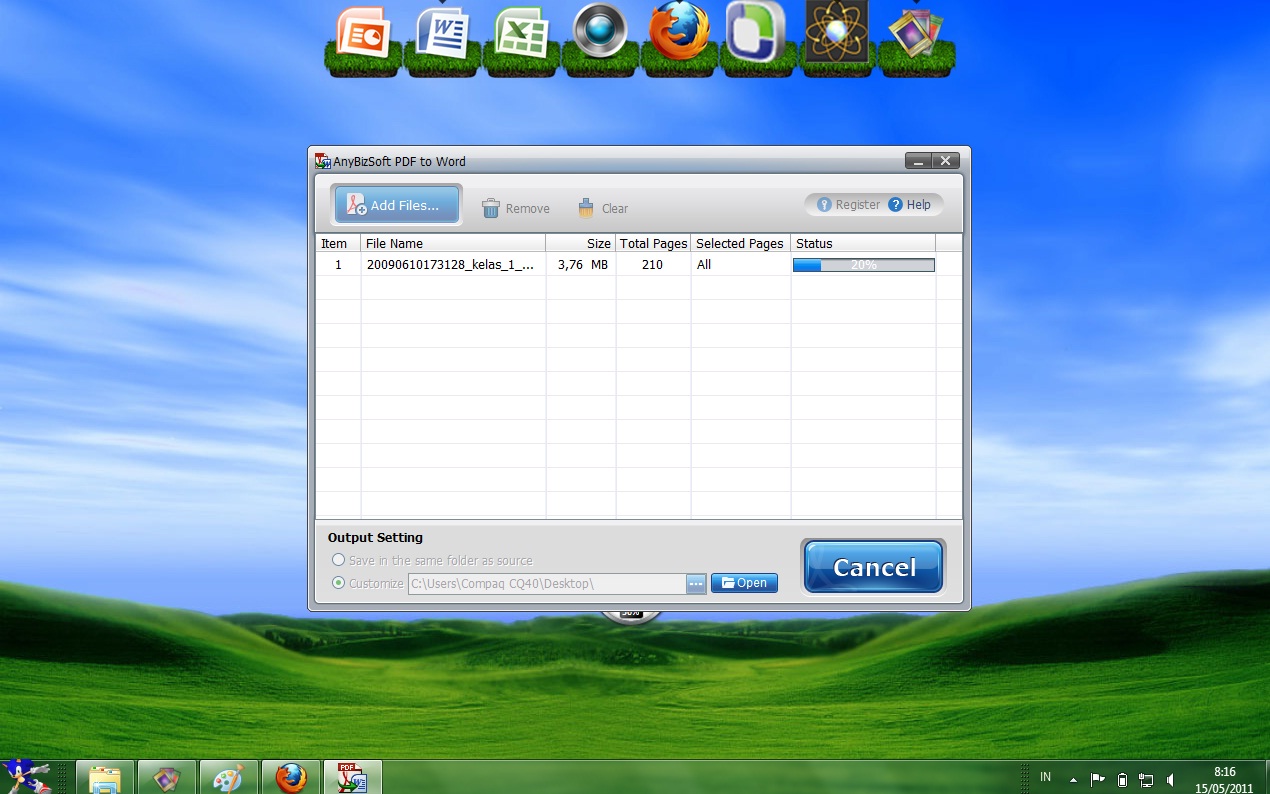Click the camera lens dock icon

pyautogui.click(x=600, y=30)
